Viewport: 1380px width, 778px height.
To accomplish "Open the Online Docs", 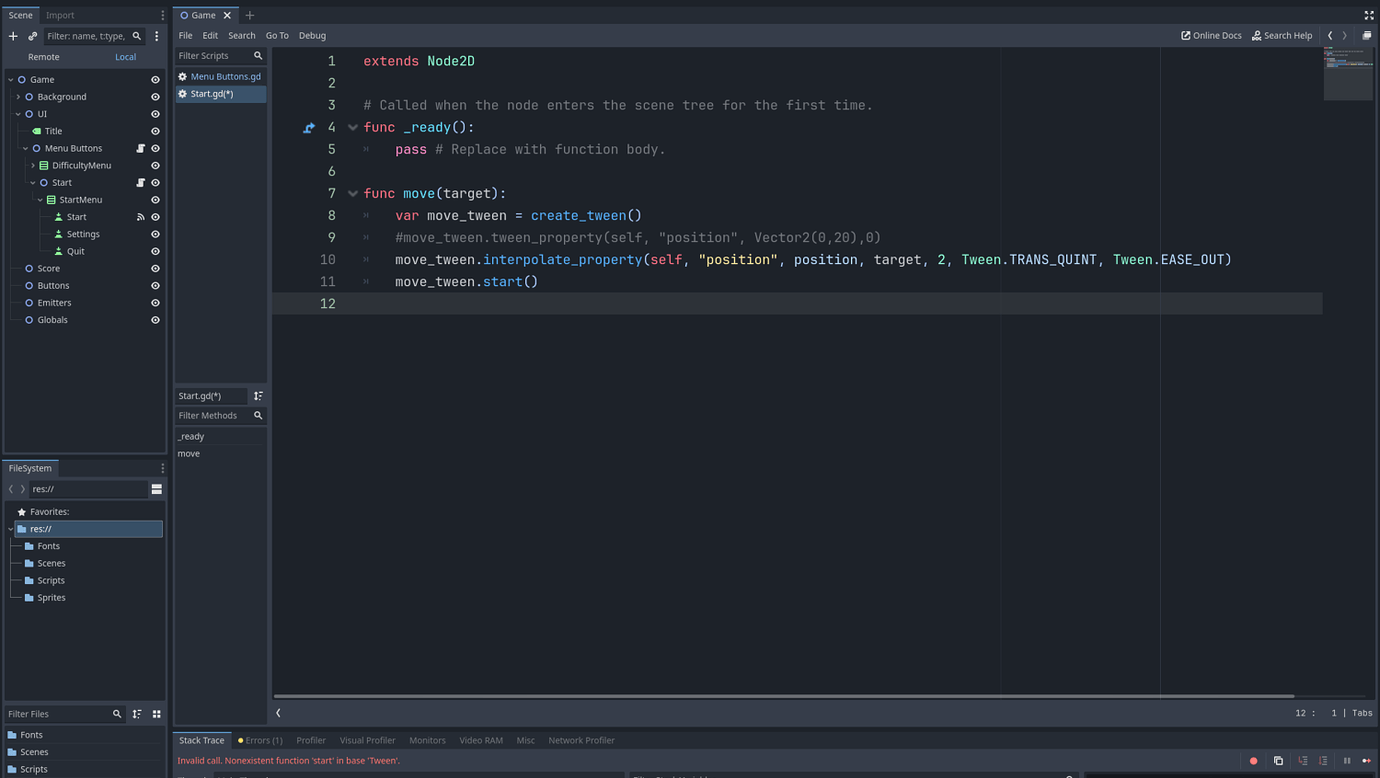I will [x=1210, y=35].
